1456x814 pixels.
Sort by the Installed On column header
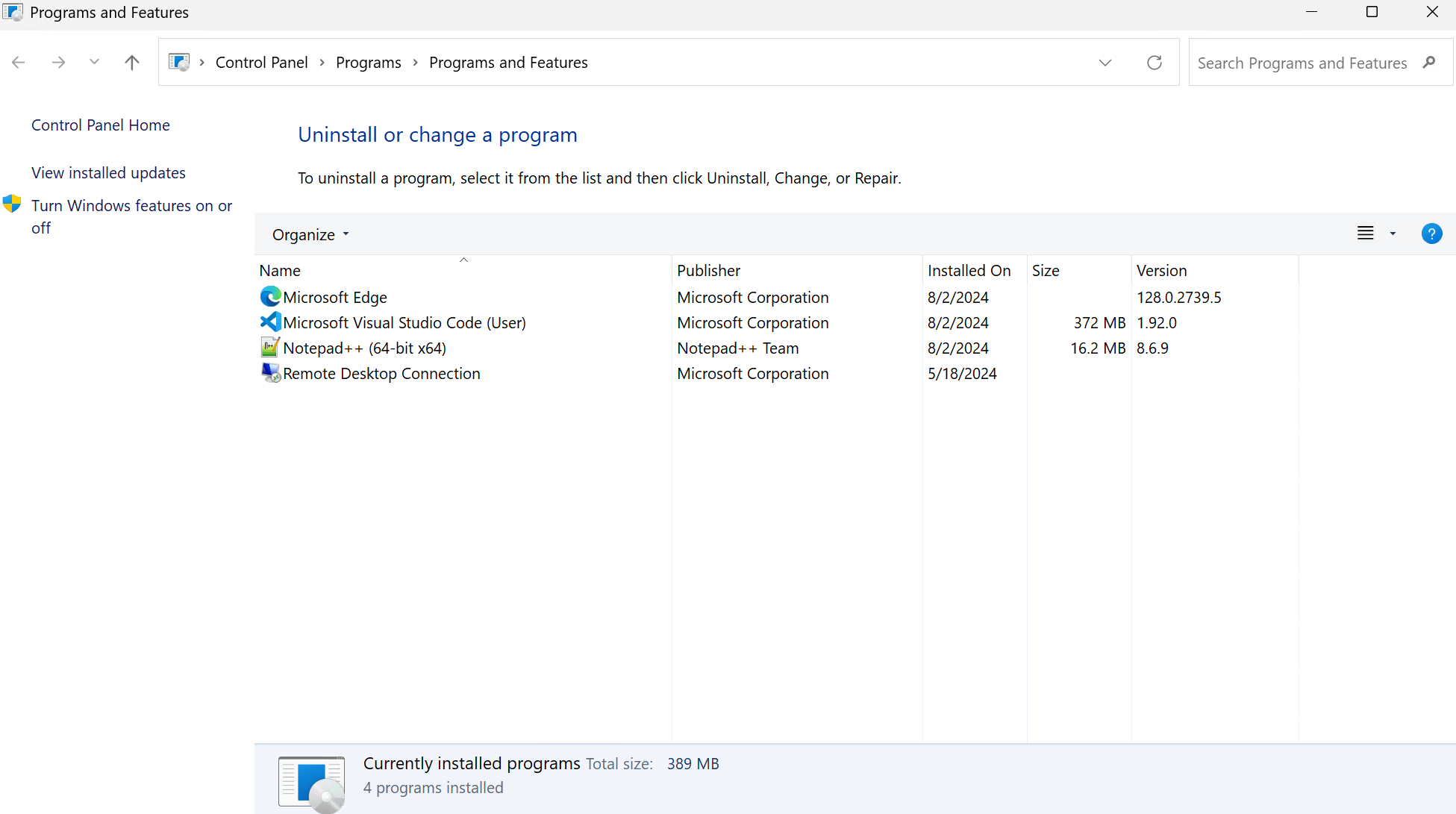[x=975, y=270]
